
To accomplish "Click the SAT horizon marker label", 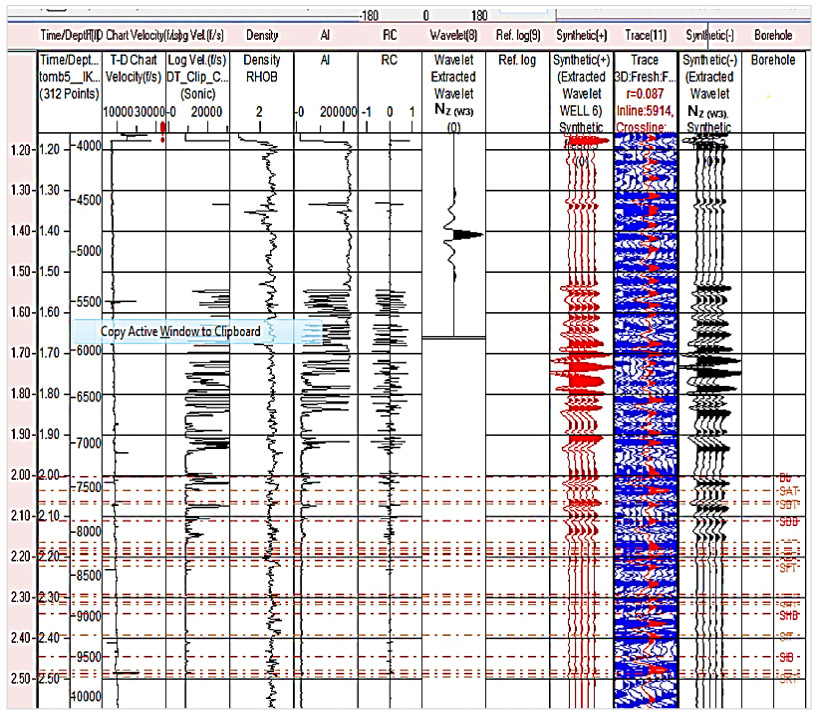I will click(x=788, y=491).
